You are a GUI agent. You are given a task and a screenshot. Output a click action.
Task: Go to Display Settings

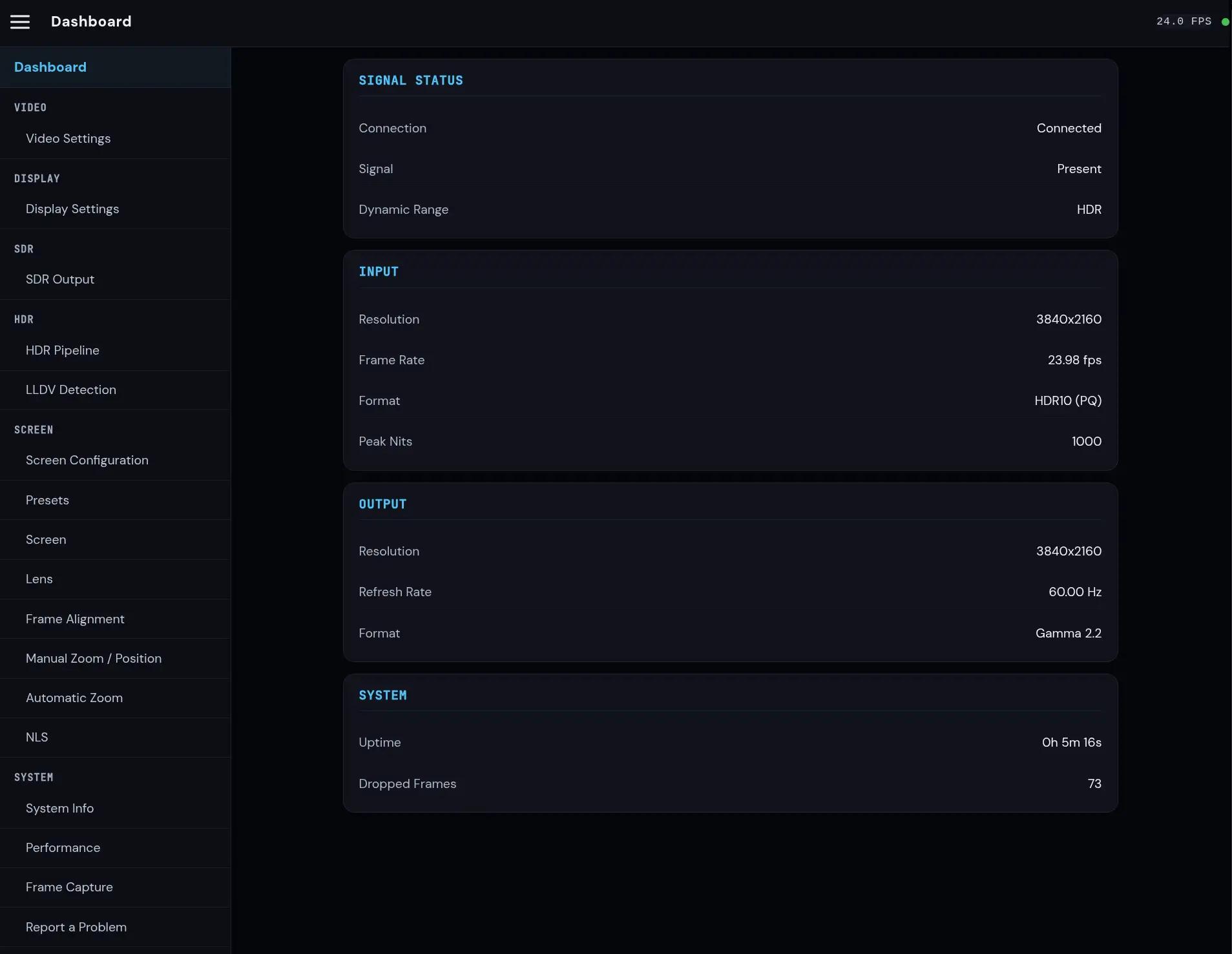pyautogui.click(x=115, y=209)
